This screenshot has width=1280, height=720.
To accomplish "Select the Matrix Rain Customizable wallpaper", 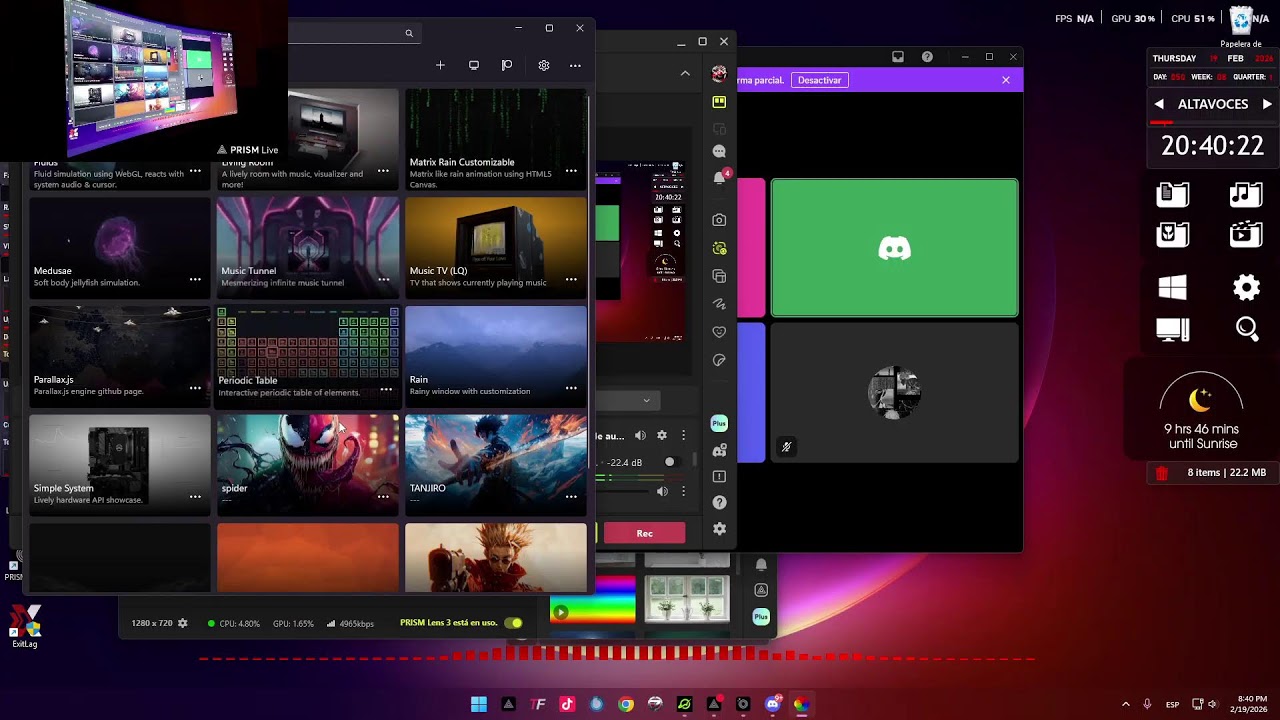I will point(496,140).
